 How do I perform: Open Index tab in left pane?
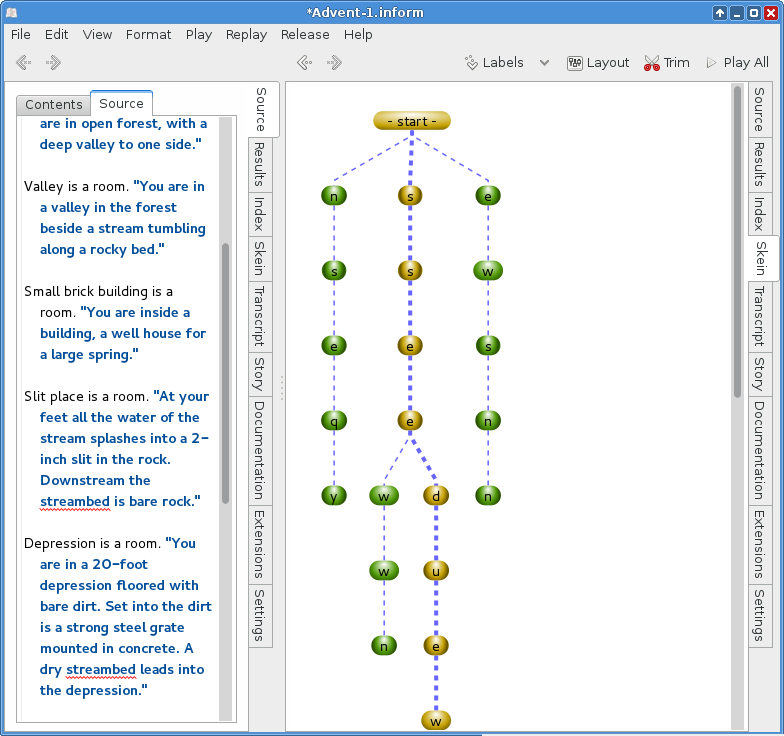click(x=260, y=214)
